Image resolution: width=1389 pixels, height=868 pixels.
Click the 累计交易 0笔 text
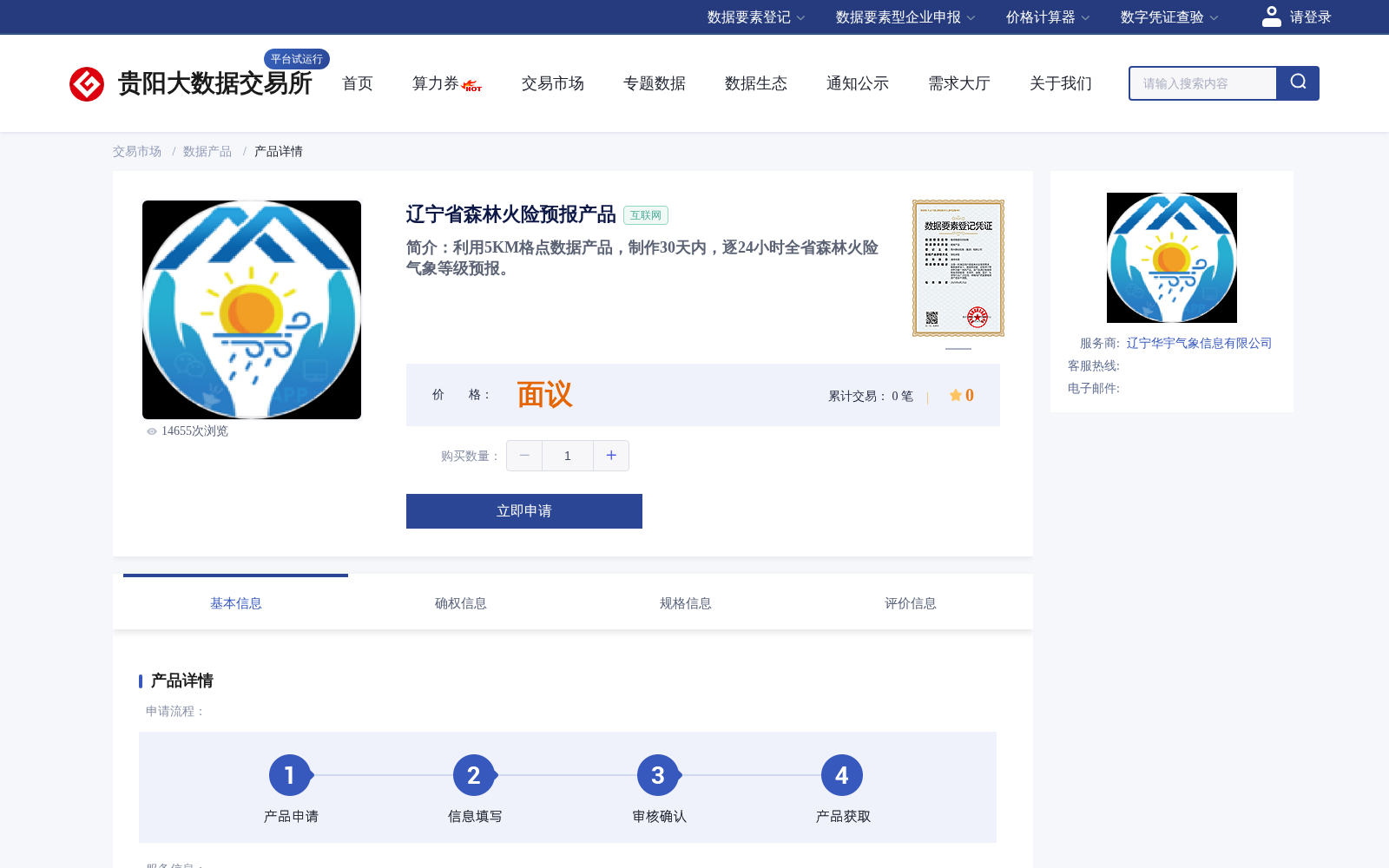871,397
